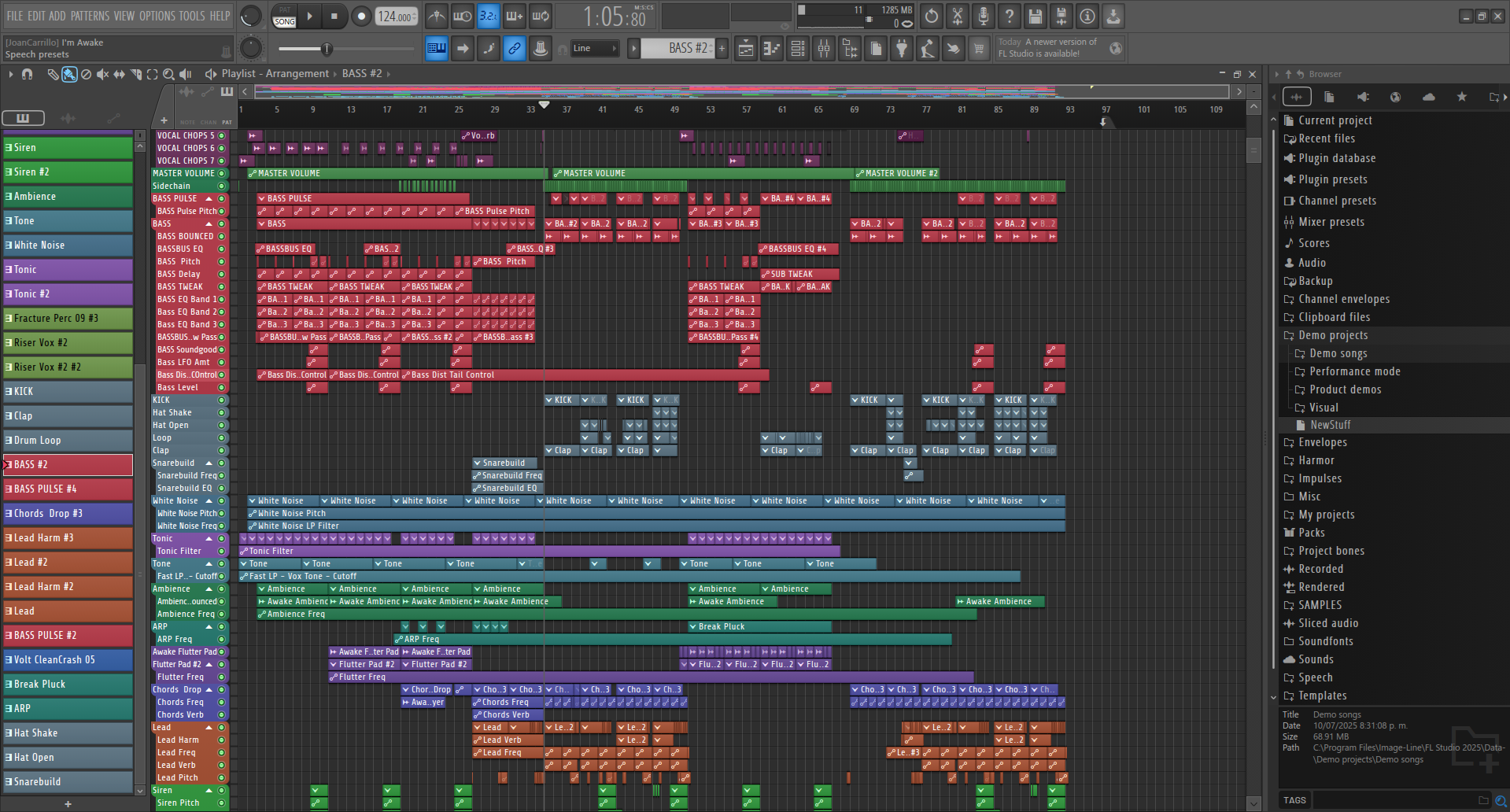The image size is (1510, 812).
Task: Collapse the Ambience track group
Action: [209, 589]
